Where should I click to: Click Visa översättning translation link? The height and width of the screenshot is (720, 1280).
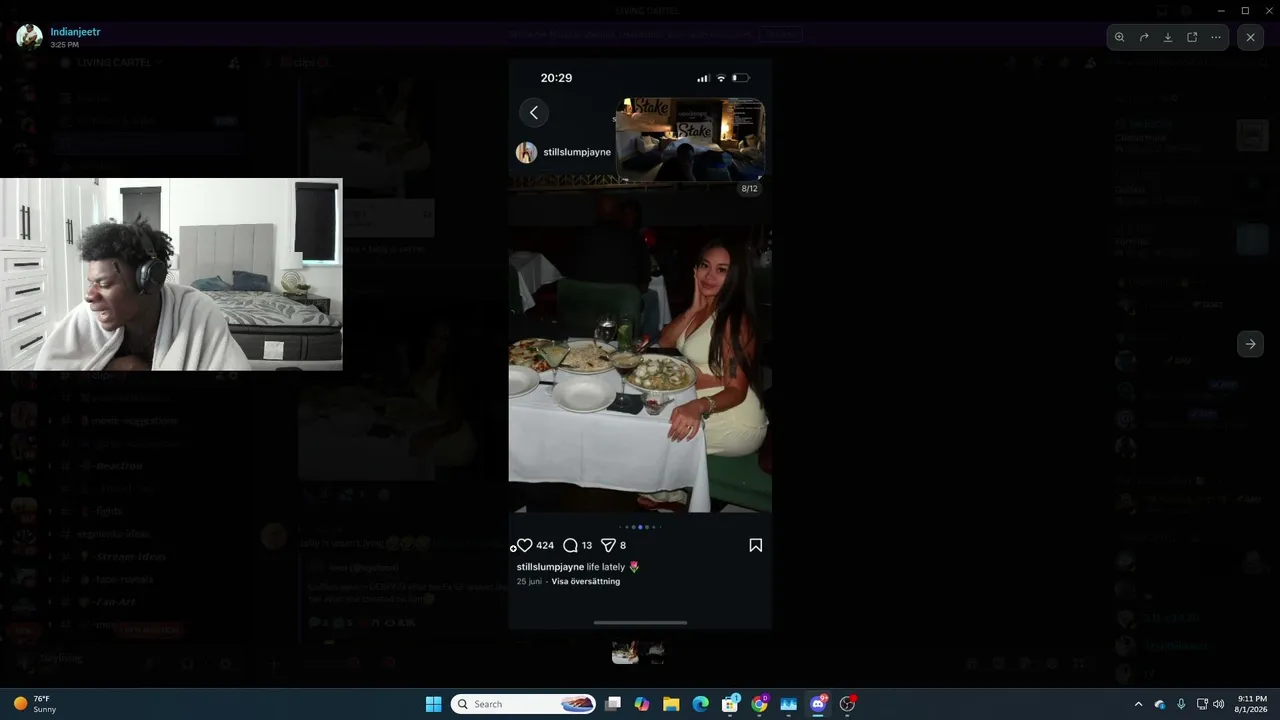[586, 581]
